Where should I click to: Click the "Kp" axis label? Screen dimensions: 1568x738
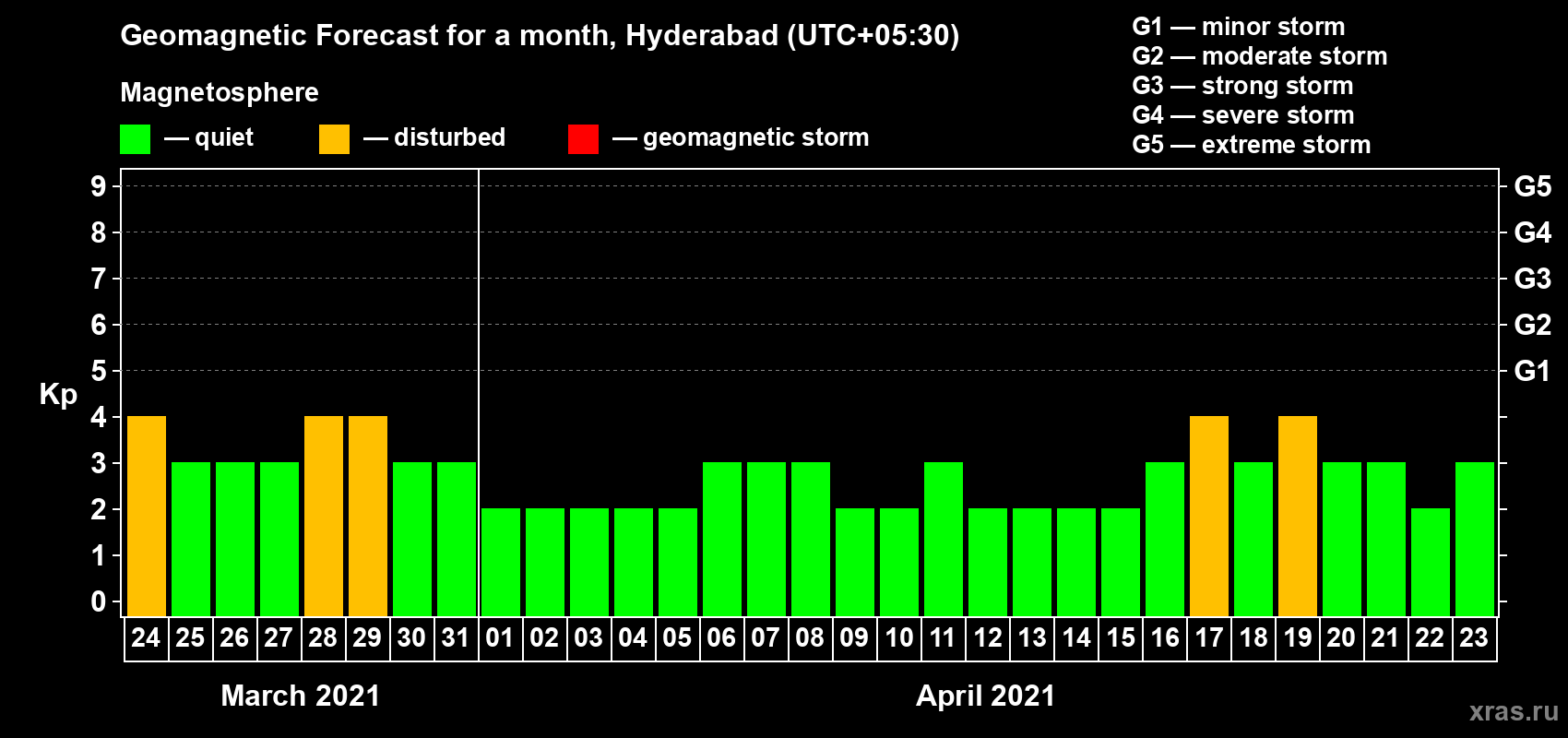(58, 395)
